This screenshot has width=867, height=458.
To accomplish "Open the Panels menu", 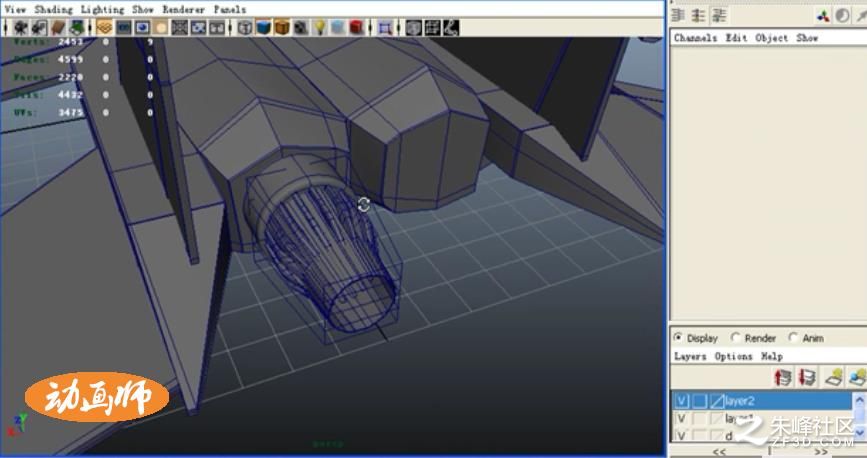I will pos(229,9).
